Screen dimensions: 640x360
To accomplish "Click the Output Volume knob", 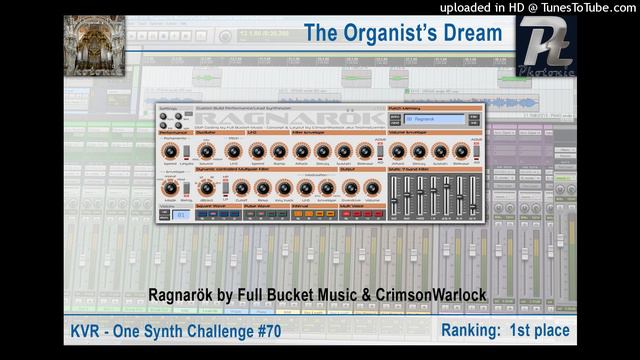I will click(x=373, y=188).
